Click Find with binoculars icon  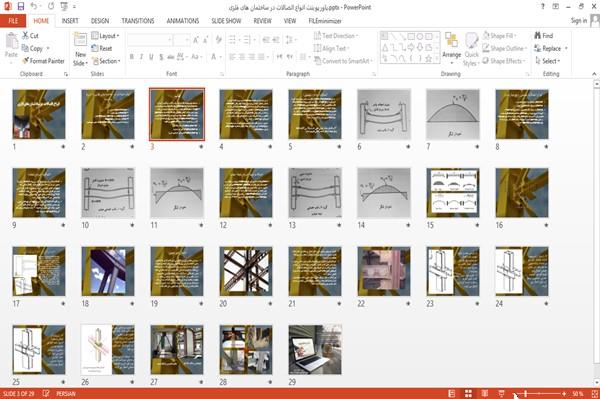pos(543,36)
